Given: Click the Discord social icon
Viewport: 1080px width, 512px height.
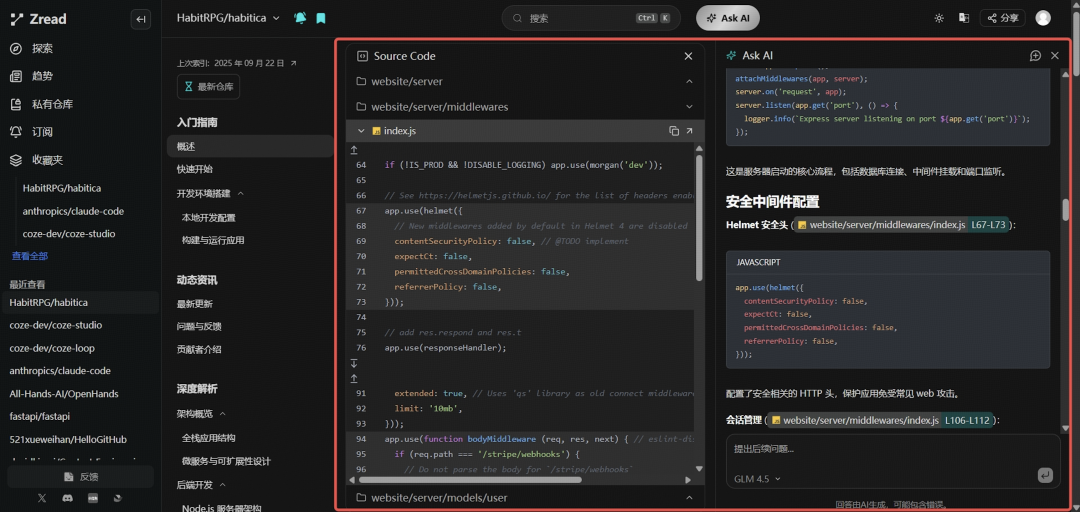Looking at the screenshot, I should 68,498.
